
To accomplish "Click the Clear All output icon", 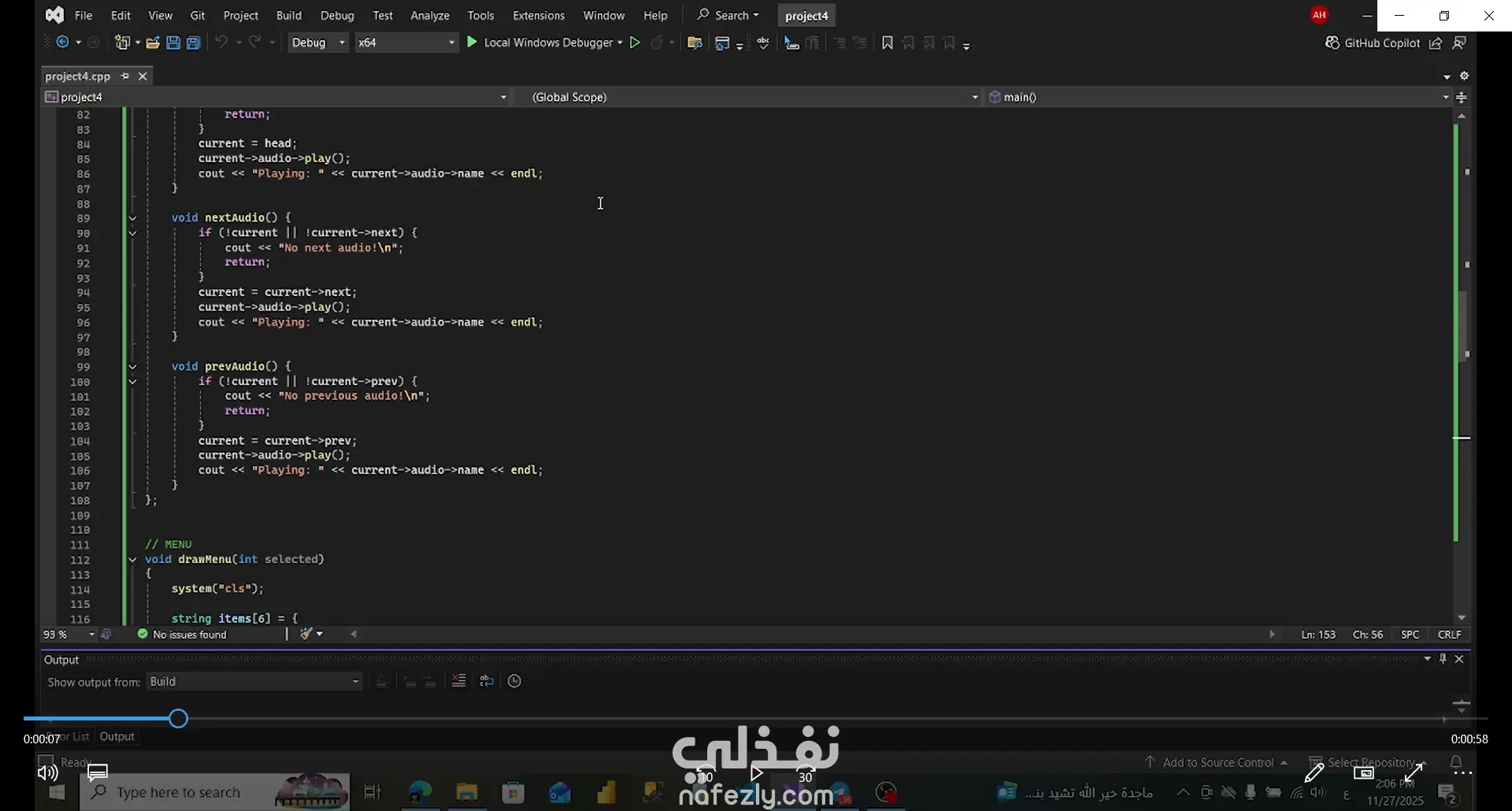I will [x=459, y=681].
